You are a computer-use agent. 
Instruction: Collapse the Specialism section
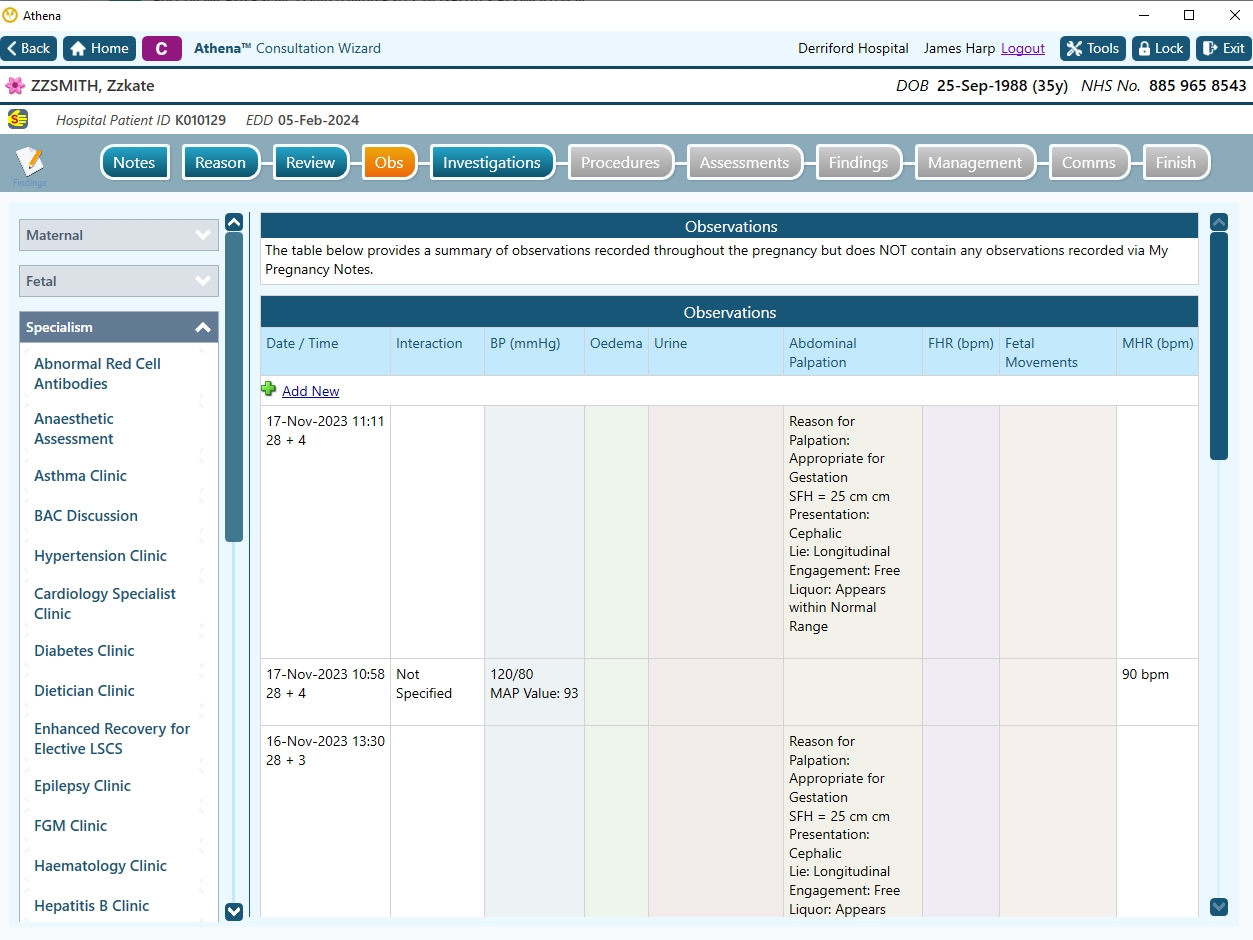pyautogui.click(x=119, y=327)
